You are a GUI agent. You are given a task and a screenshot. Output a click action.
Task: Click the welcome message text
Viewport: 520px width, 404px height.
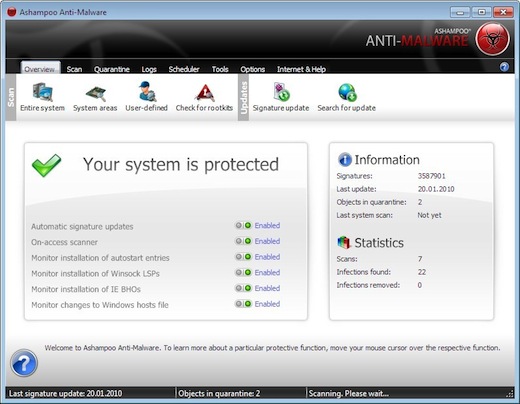[272, 348]
